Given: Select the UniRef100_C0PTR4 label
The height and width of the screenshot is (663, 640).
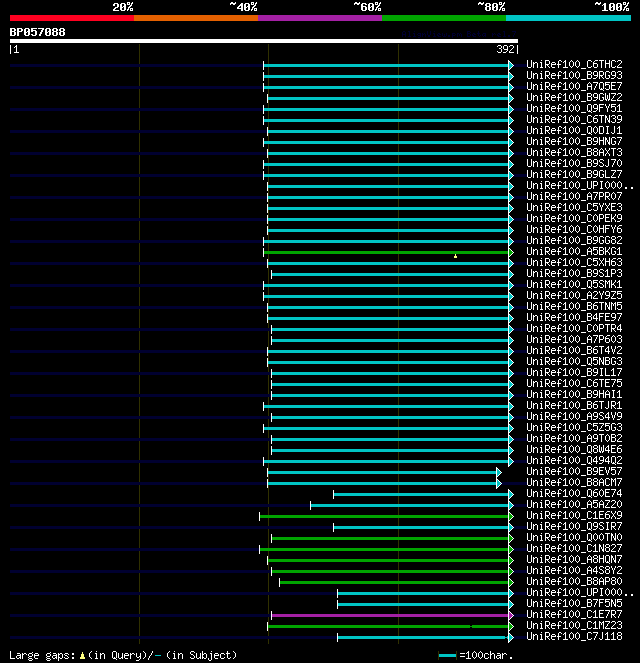Looking at the screenshot, I should pyautogui.click(x=574, y=328).
